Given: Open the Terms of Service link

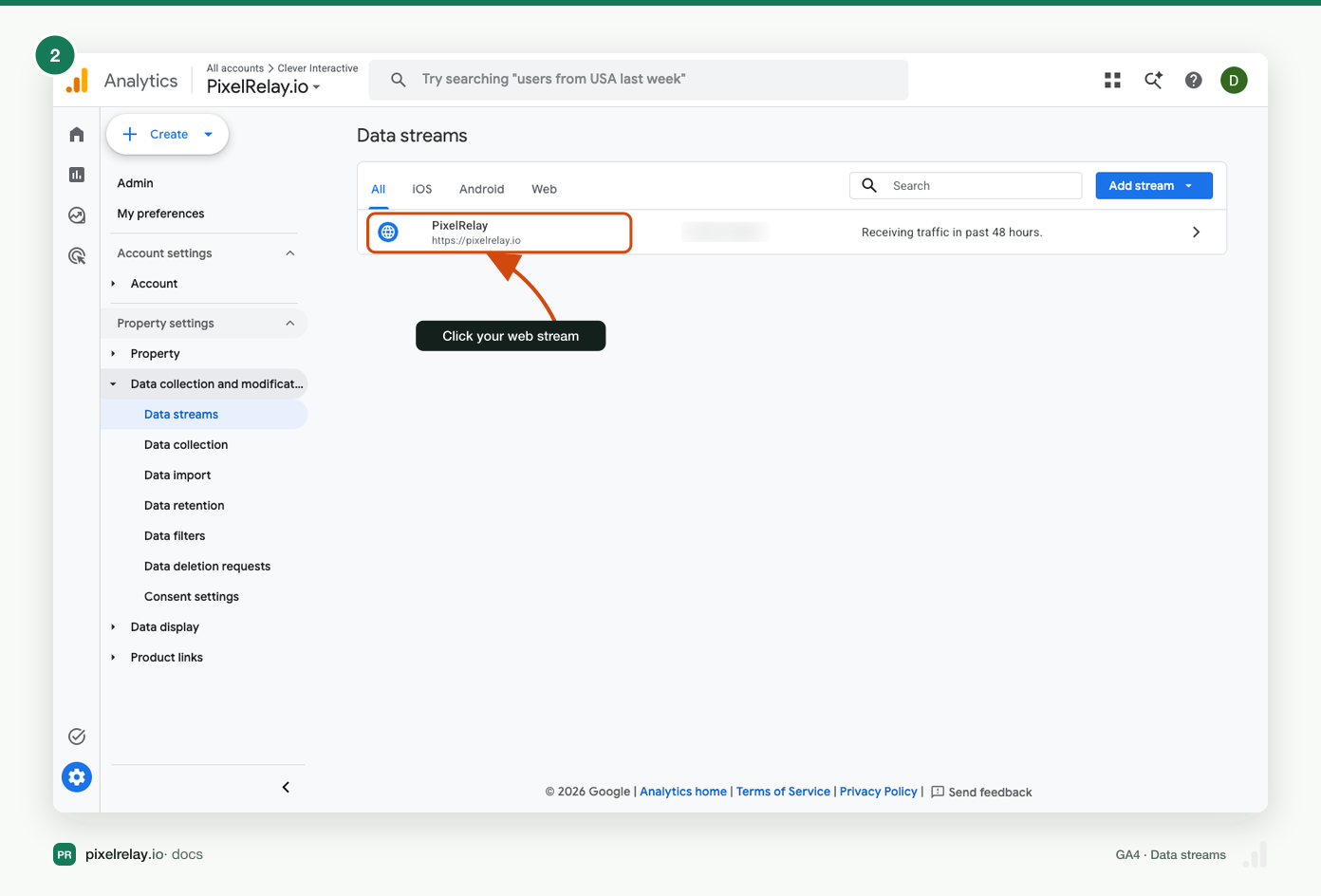Looking at the screenshot, I should pos(783,792).
